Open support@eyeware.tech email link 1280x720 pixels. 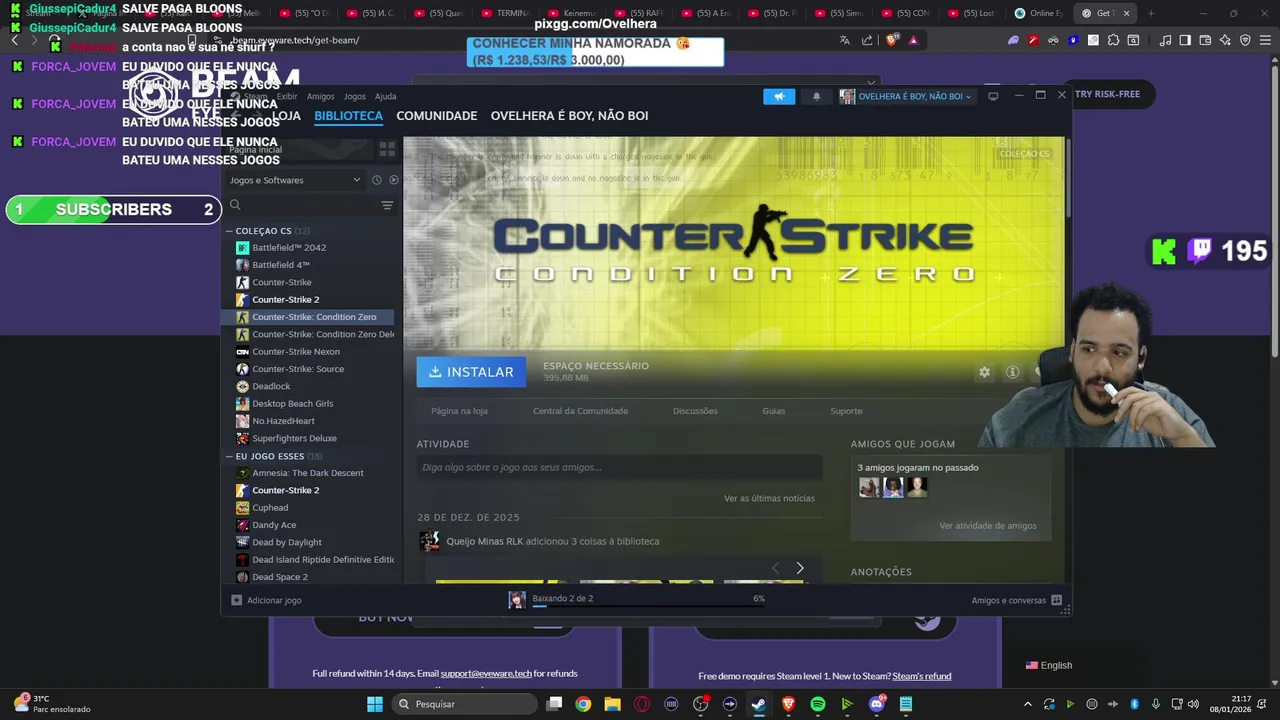click(x=486, y=674)
